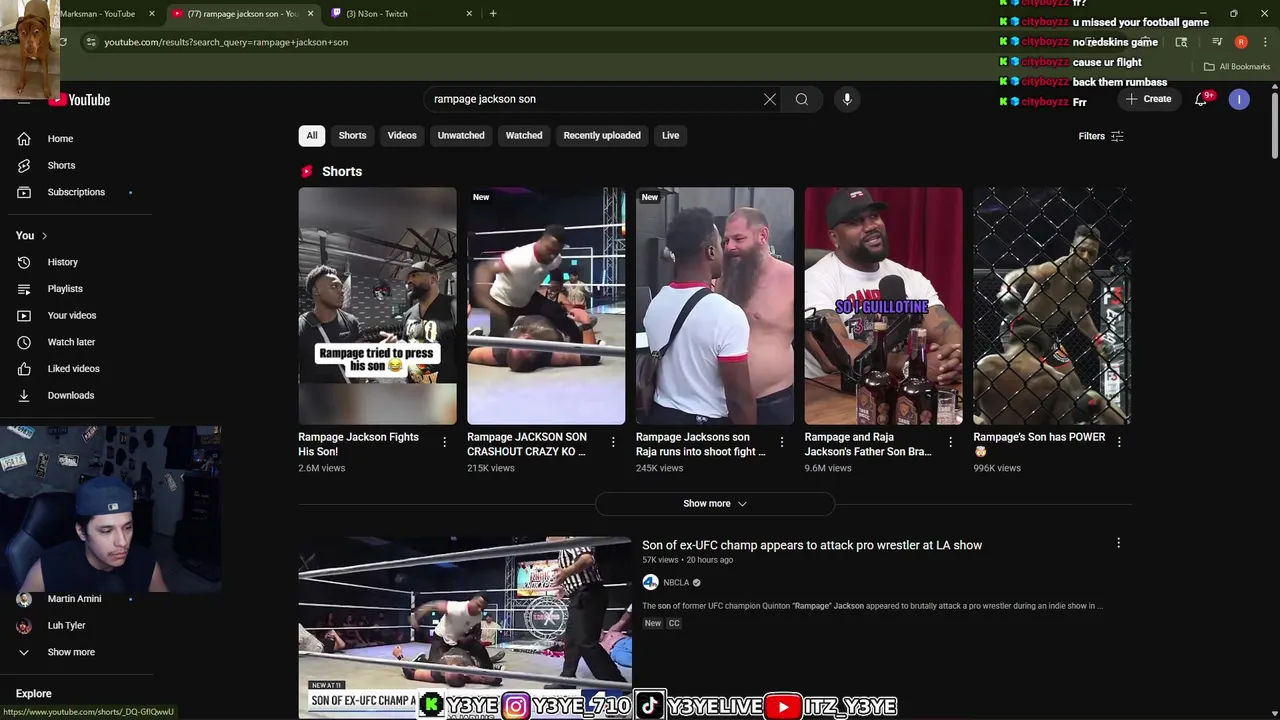1280x720 pixels.
Task: Open 'Son of ex-UFC champ appears to attack' title
Action: [x=812, y=545]
